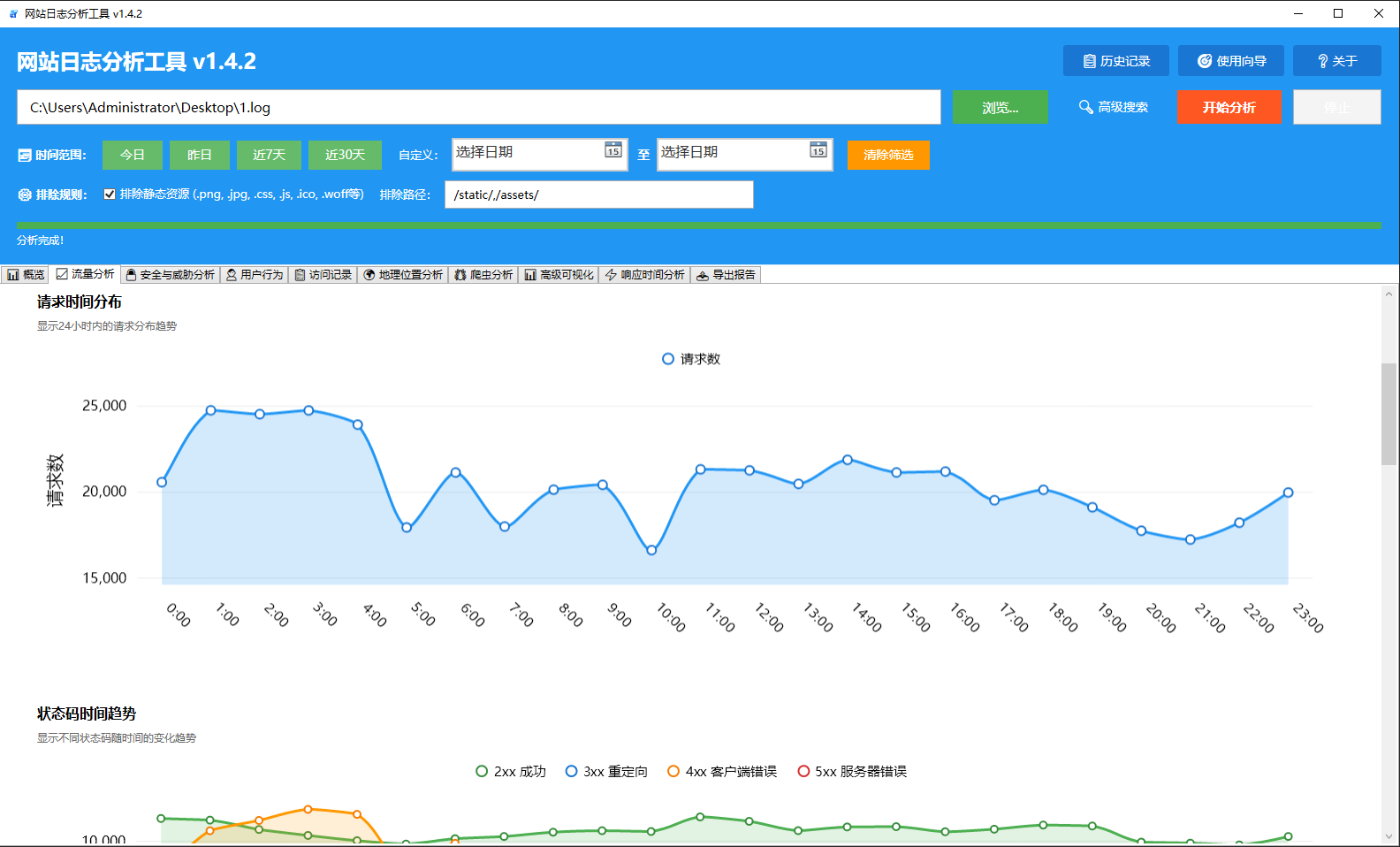Toggle the 5xx 服务器错误 legend item

pos(852,772)
